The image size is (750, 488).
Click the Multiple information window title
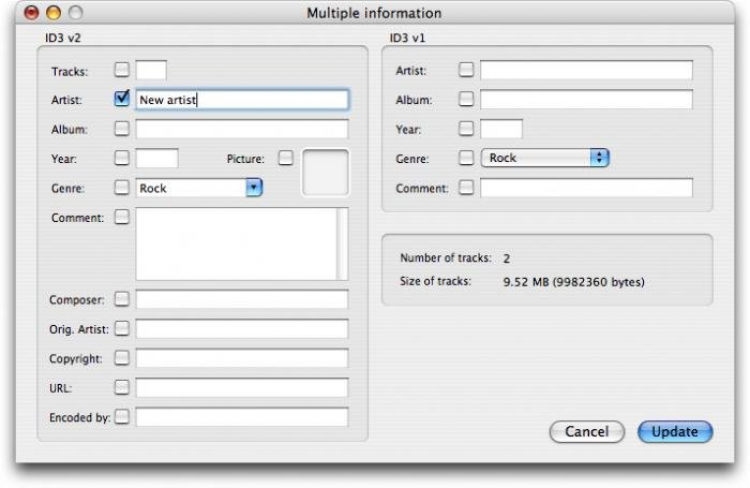[374, 13]
